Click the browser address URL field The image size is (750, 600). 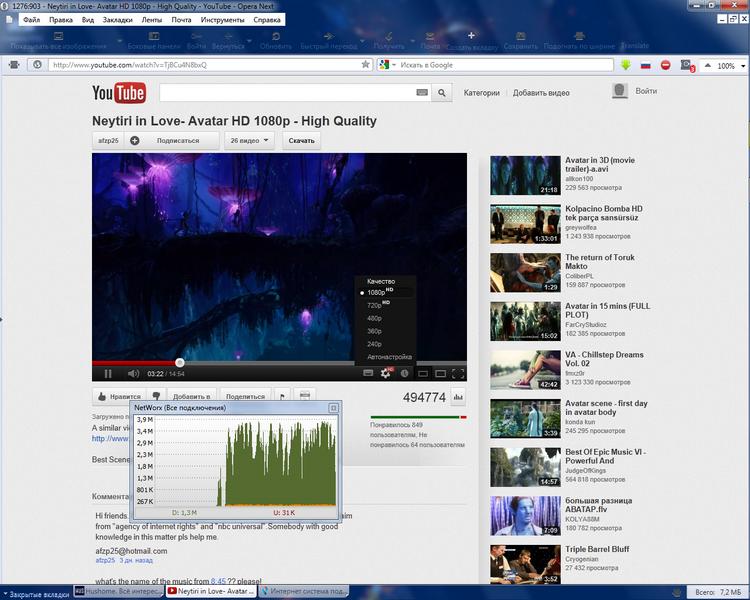coord(204,65)
